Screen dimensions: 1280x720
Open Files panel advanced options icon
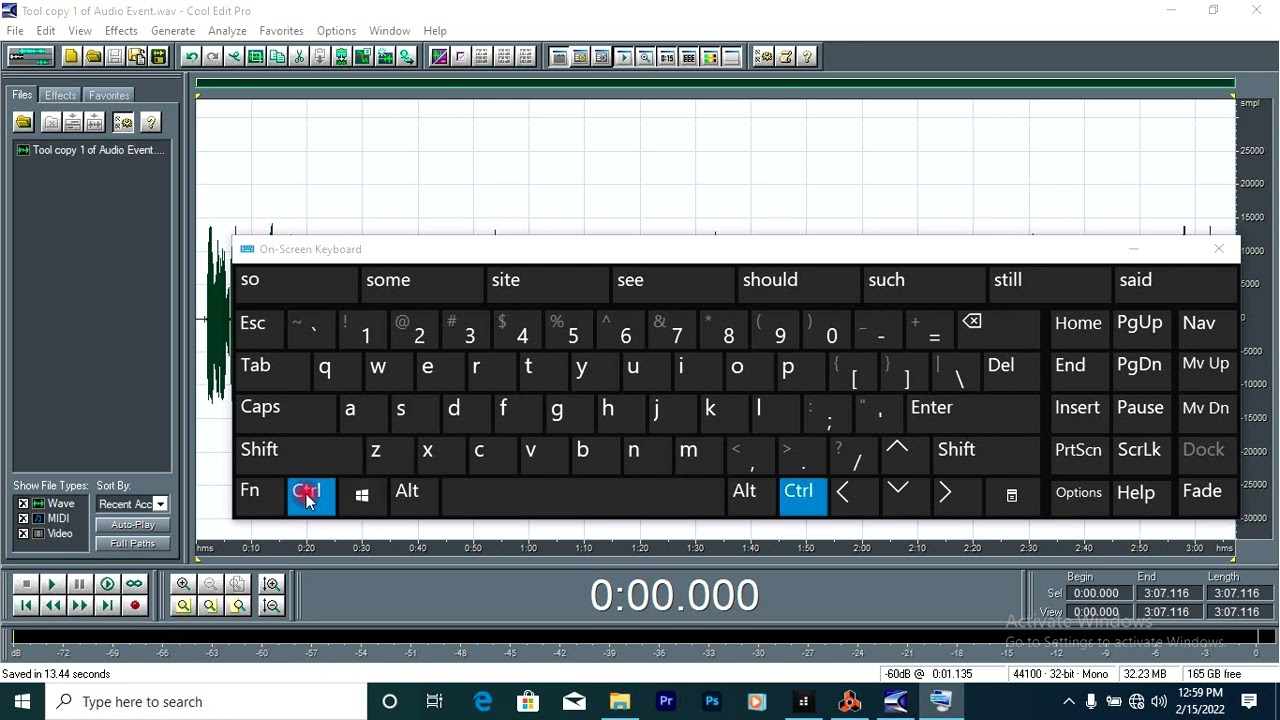tap(123, 122)
